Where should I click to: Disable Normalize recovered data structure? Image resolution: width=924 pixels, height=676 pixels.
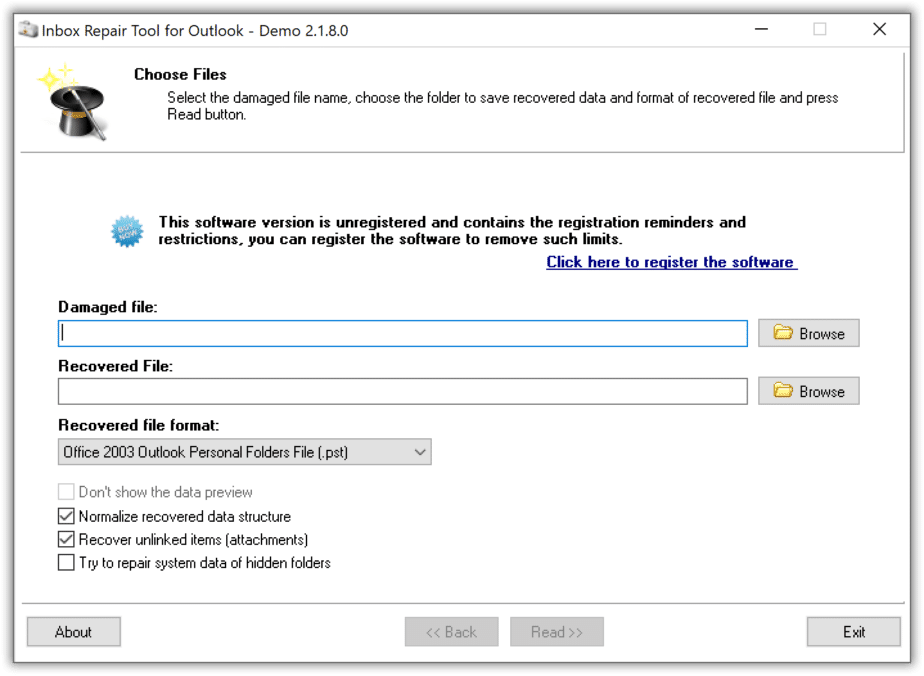click(x=65, y=516)
